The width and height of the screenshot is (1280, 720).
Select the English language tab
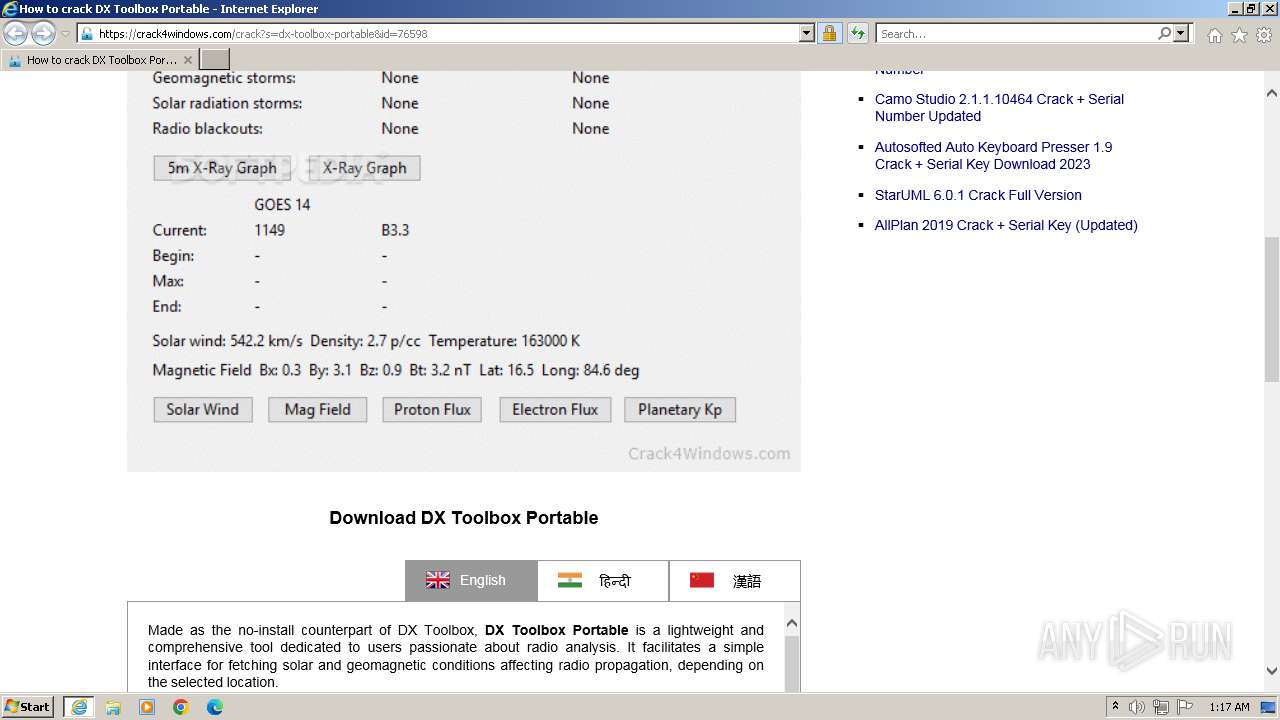[x=471, y=580]
